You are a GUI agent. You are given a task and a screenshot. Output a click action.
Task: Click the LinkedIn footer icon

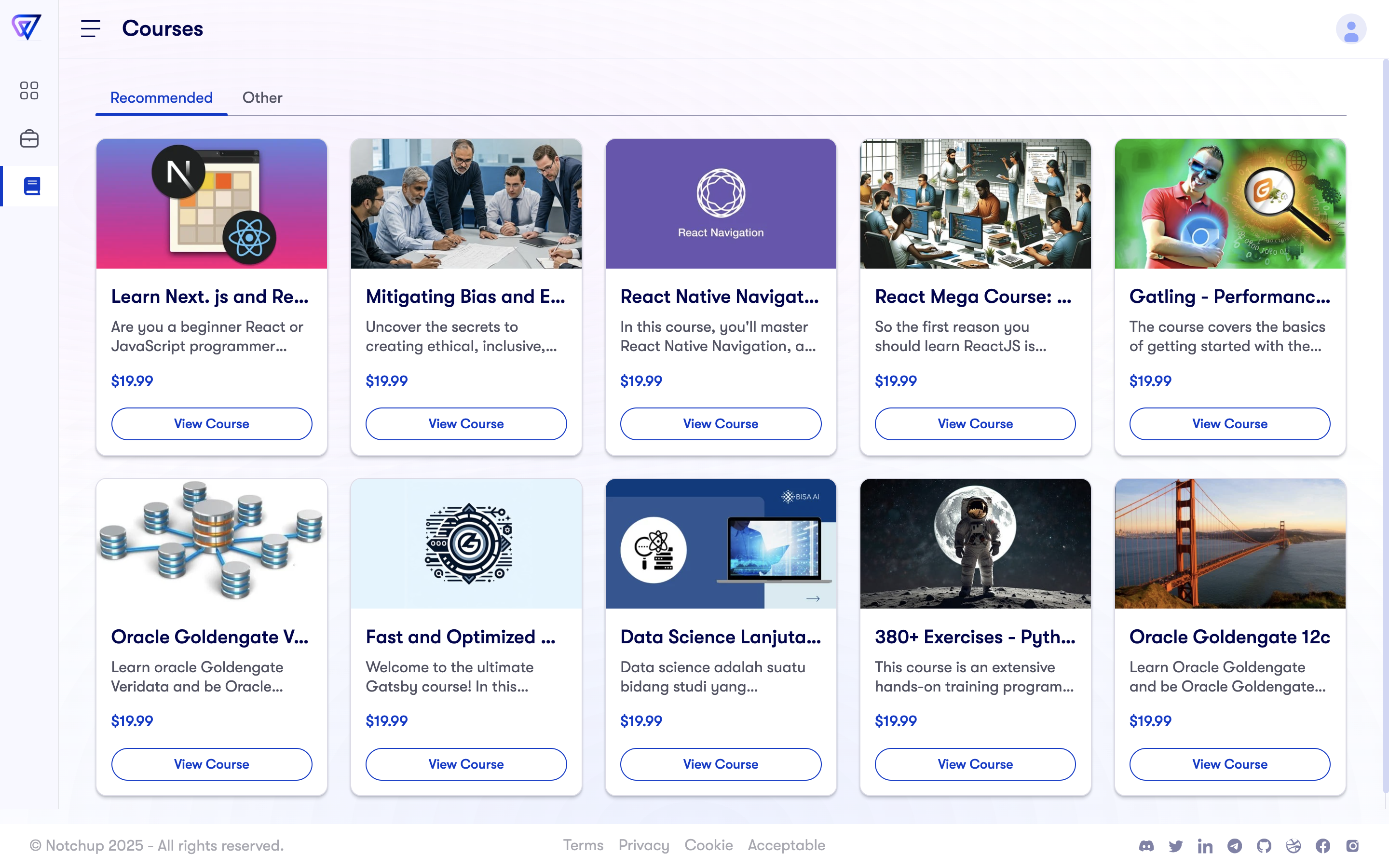(x=1205, y=846)
